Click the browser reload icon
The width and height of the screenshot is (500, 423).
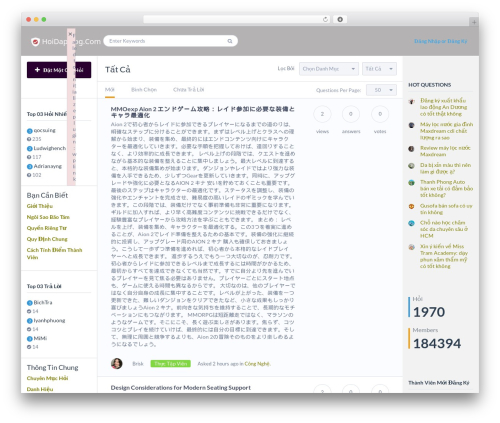[x=325, y=19]
